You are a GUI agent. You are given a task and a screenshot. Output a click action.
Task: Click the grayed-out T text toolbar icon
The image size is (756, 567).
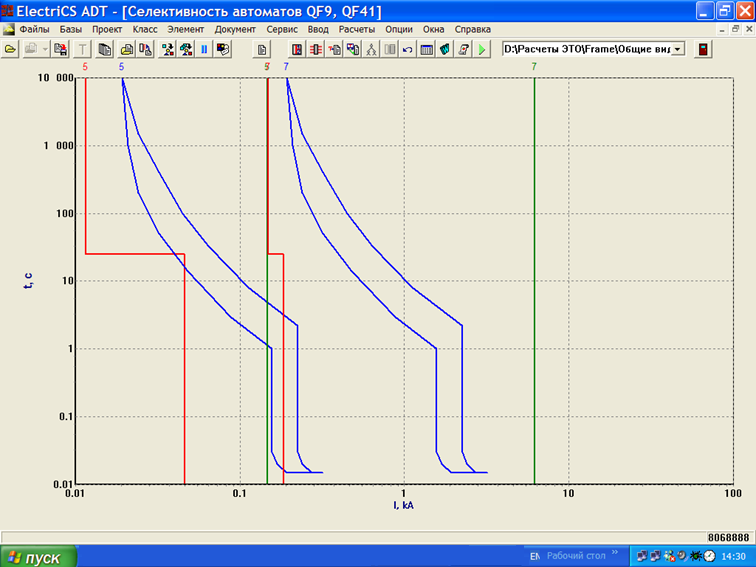coord(82,49)
